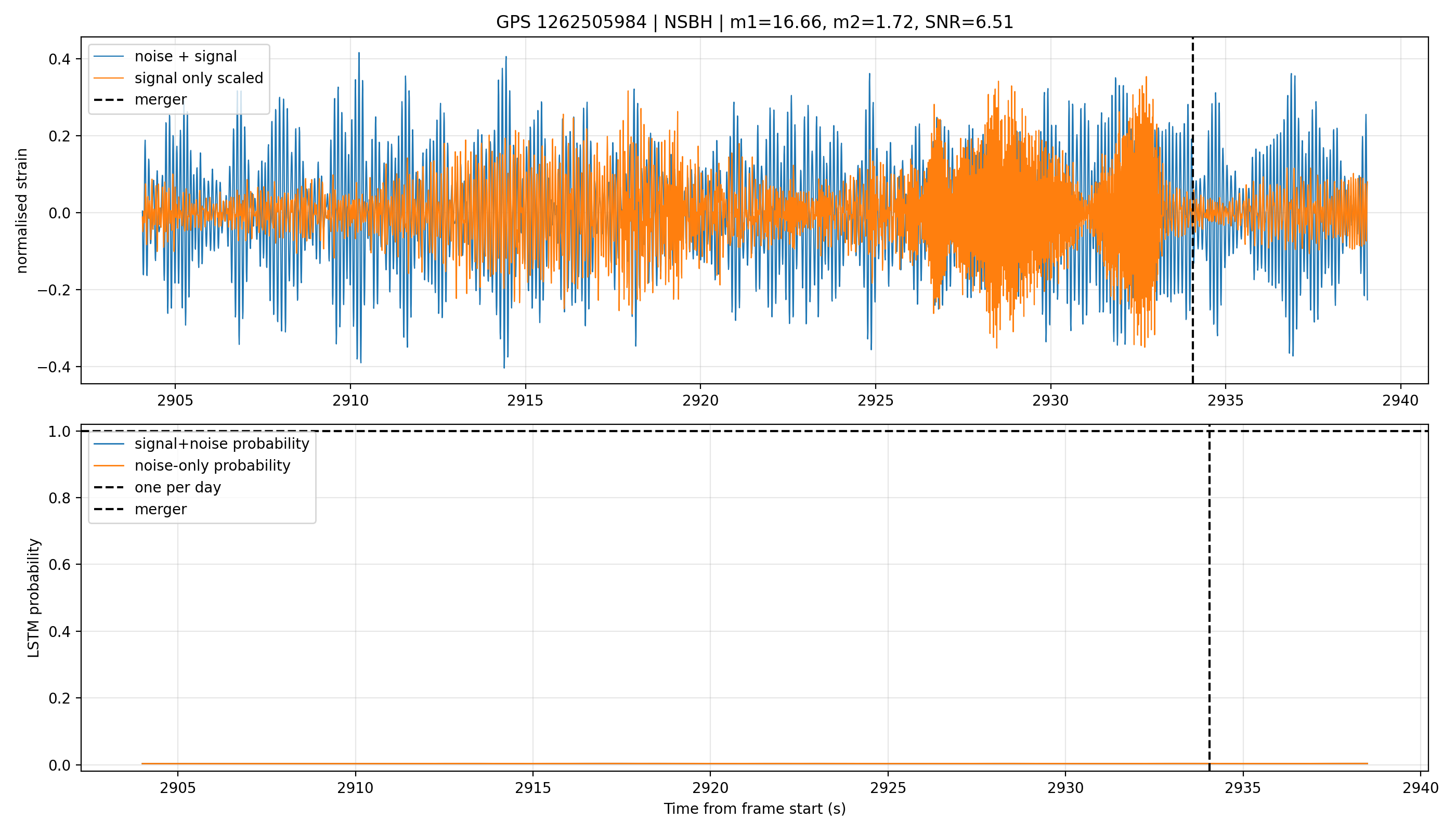Click the blue 'noise + signal' legend line

coord(109,56)
